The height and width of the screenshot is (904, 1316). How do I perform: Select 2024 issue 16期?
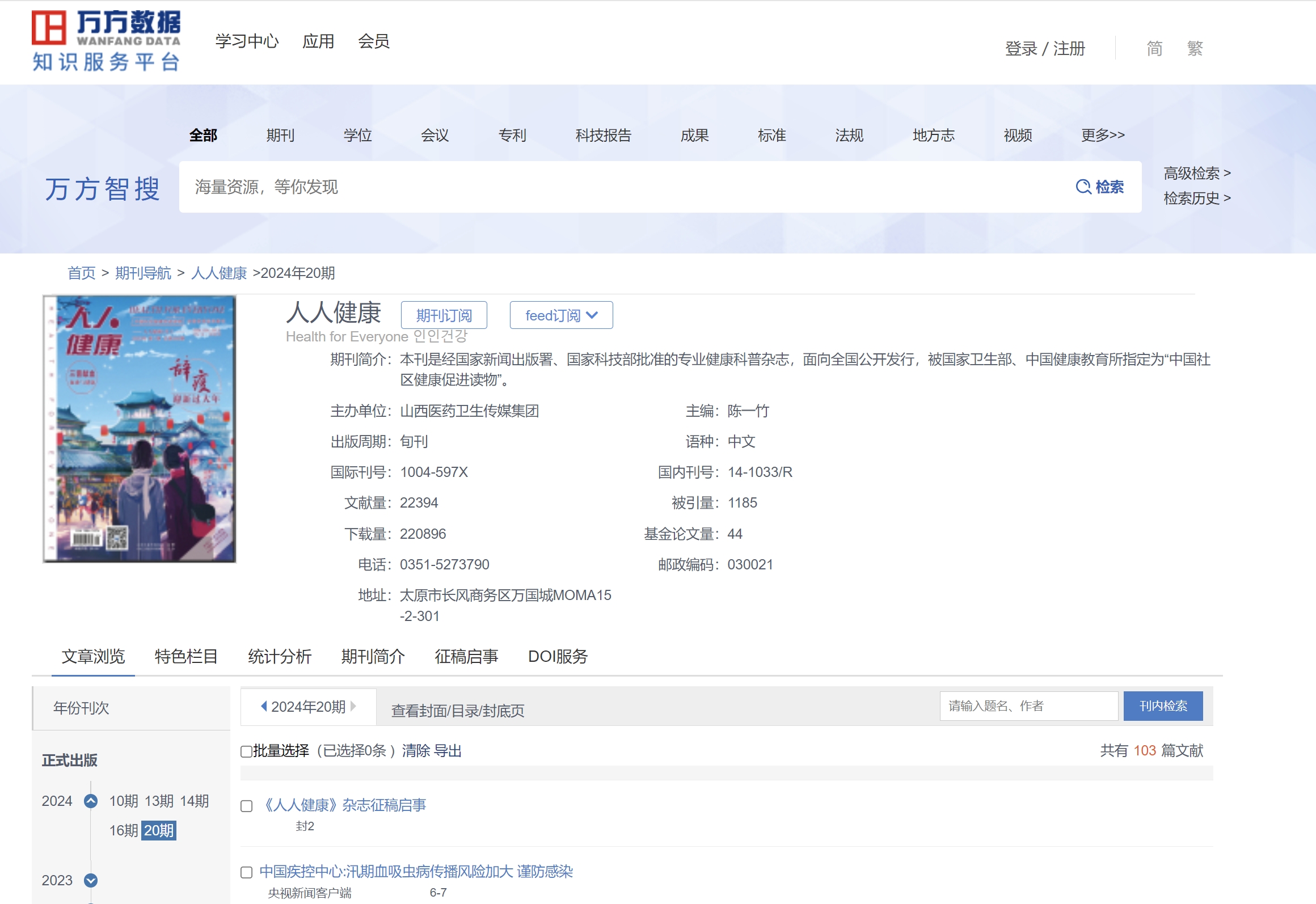124,830
